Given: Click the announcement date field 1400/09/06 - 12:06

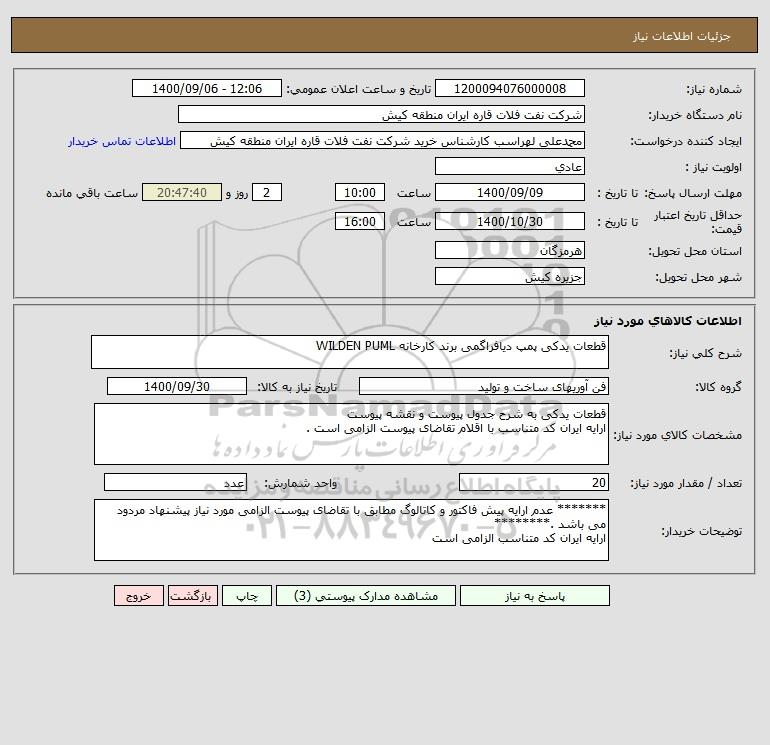Looking at the screenshot, I should point(207,88).
